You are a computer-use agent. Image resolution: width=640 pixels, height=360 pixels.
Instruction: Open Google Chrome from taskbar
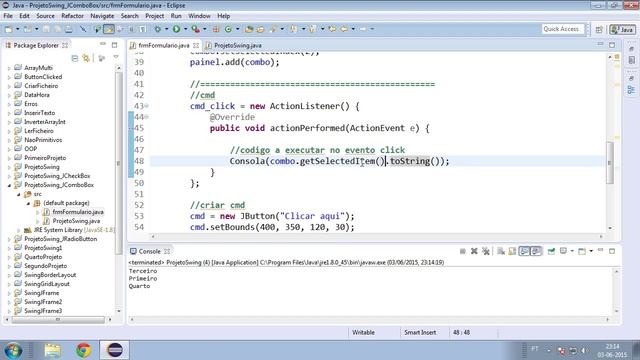[x=84, y=350]
